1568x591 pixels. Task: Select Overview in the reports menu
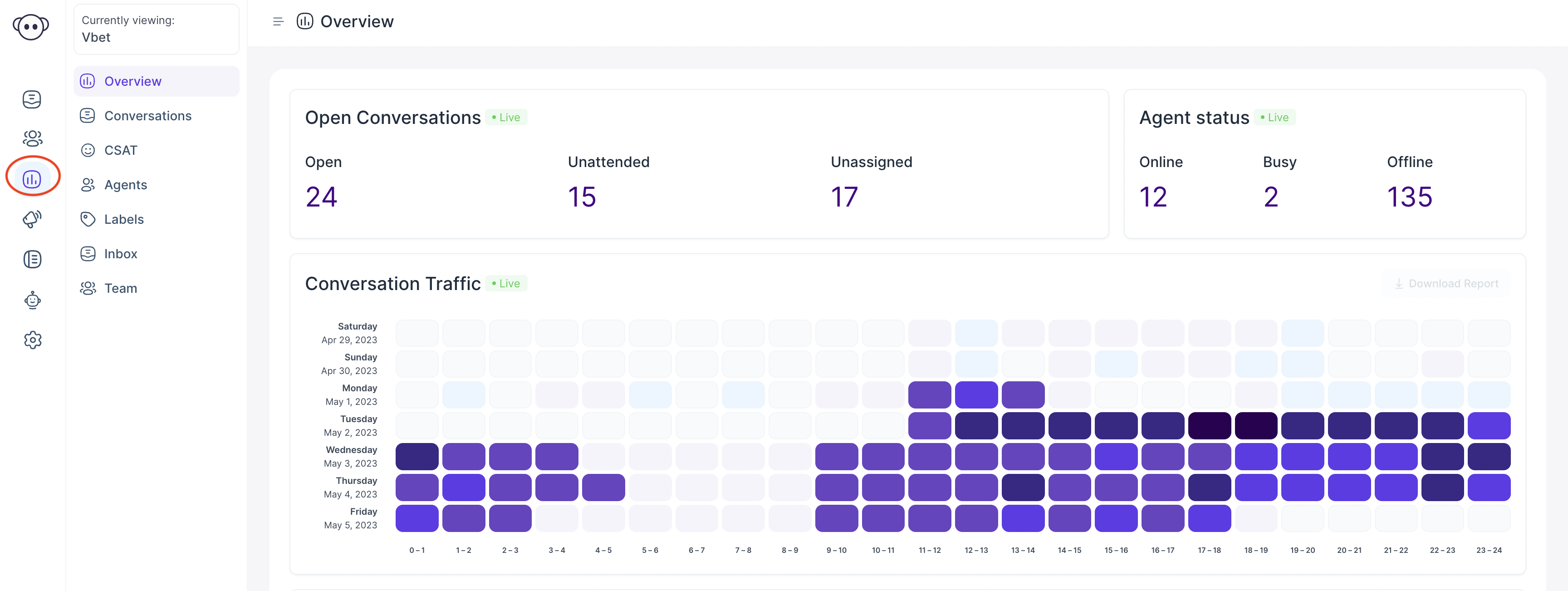157,81
